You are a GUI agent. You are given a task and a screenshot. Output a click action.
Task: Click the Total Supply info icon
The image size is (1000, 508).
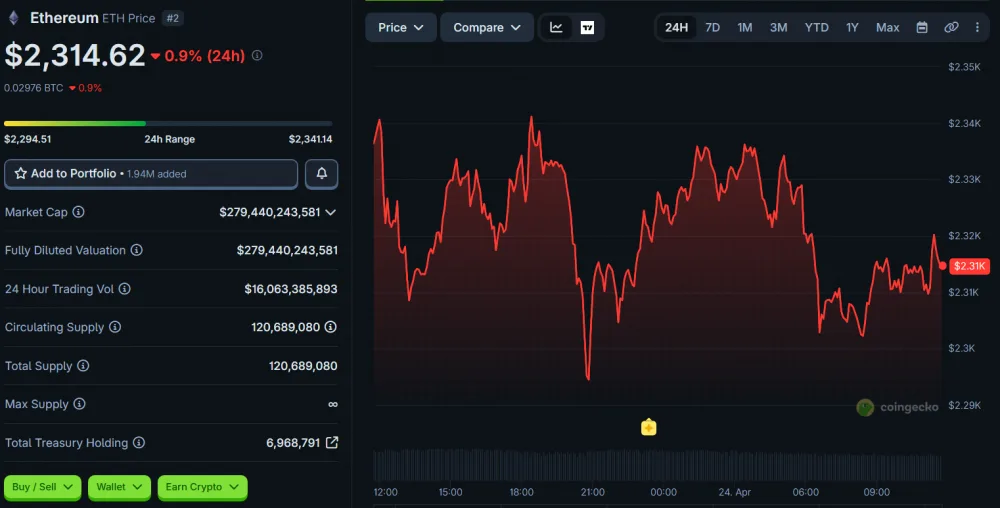[83, 365]
